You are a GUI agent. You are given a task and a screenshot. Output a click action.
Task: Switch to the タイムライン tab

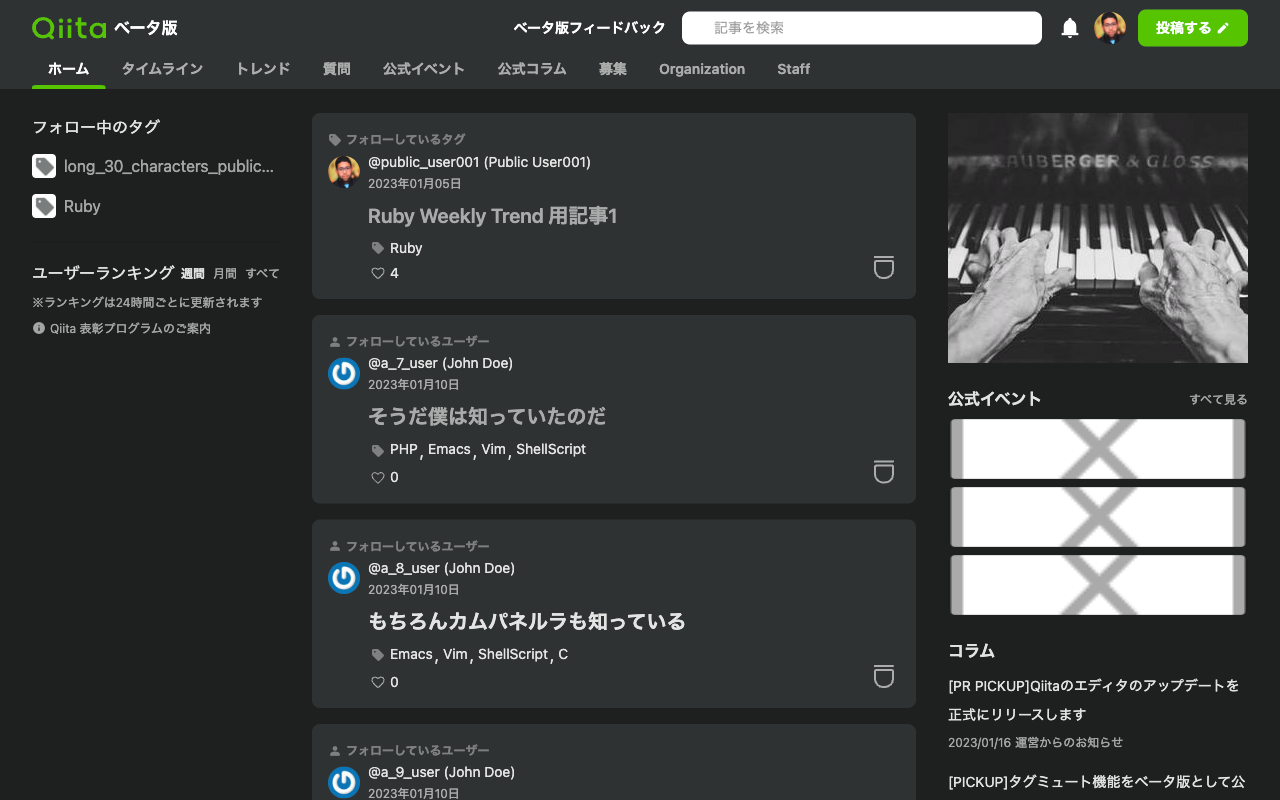coord(162,69)
